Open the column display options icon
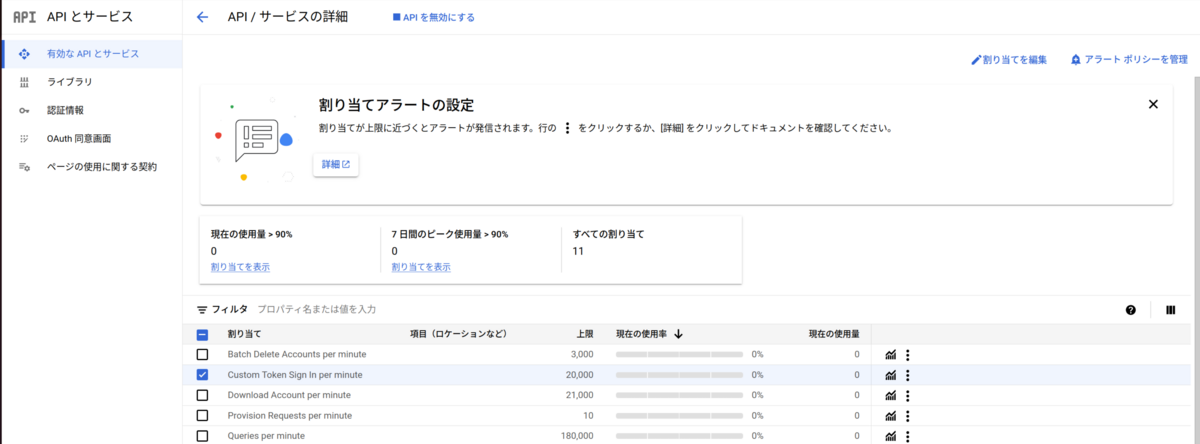The image size is (1200, 444). [1170, 310]
